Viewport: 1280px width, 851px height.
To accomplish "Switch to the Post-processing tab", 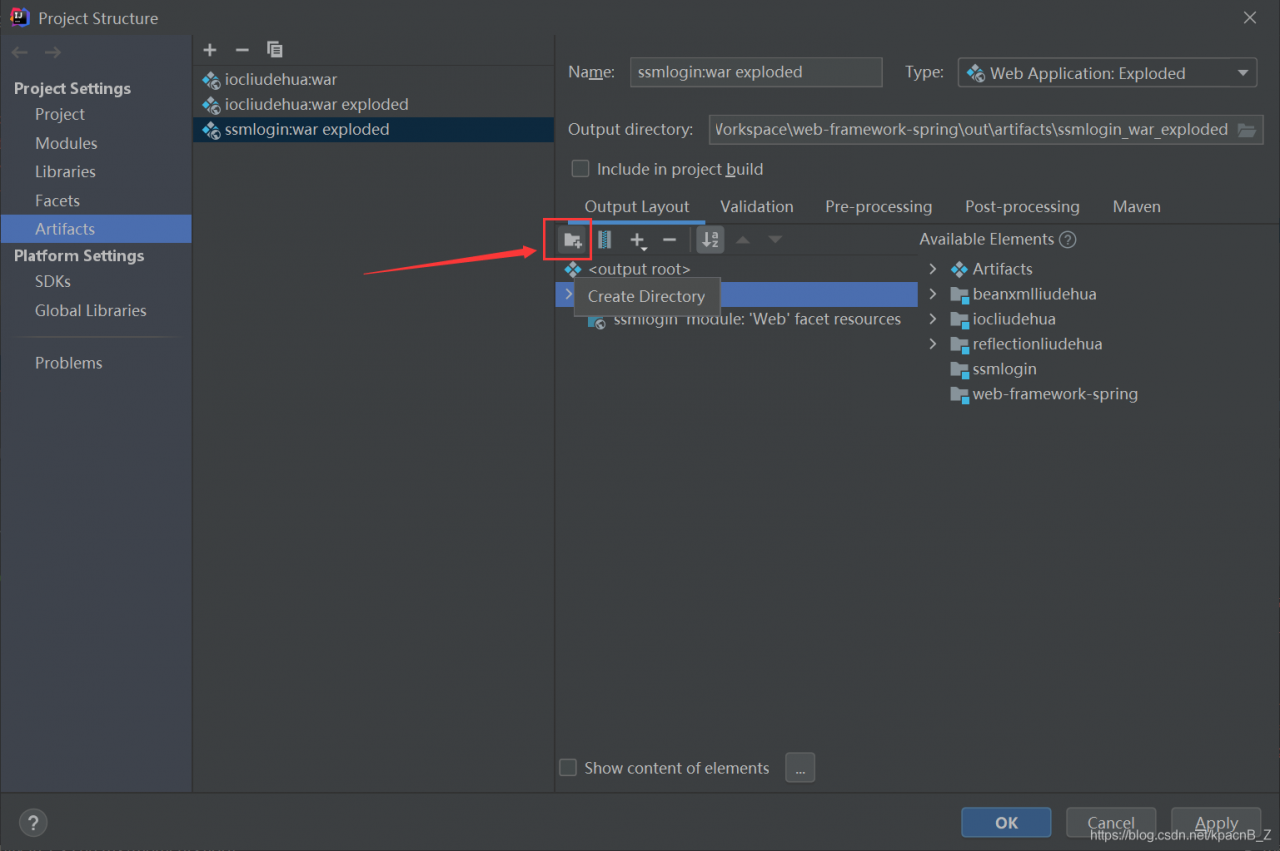I will 1022,206.
